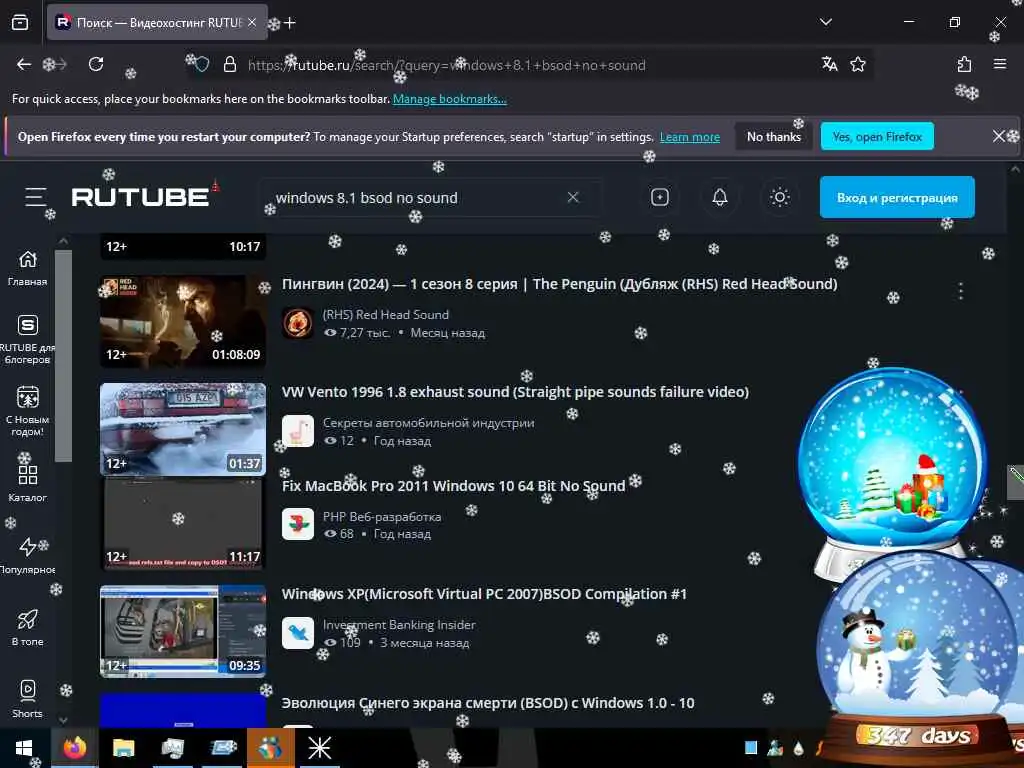Go to Главная in the sidebar
This screenshot has width=1024, height=768.
coord(27,268)
